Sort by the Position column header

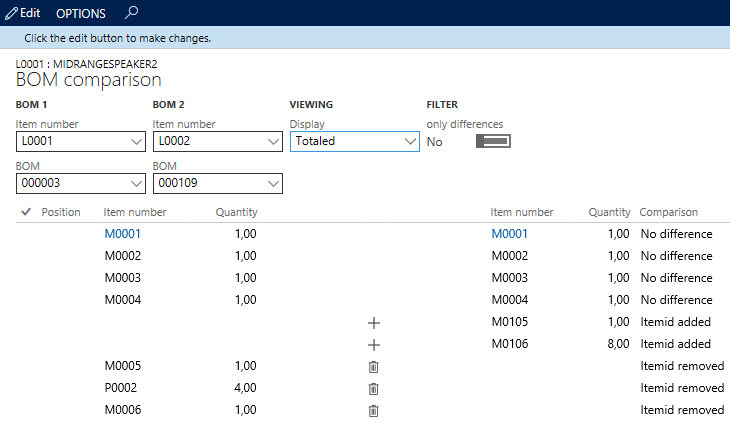click(x=61, y=212)
